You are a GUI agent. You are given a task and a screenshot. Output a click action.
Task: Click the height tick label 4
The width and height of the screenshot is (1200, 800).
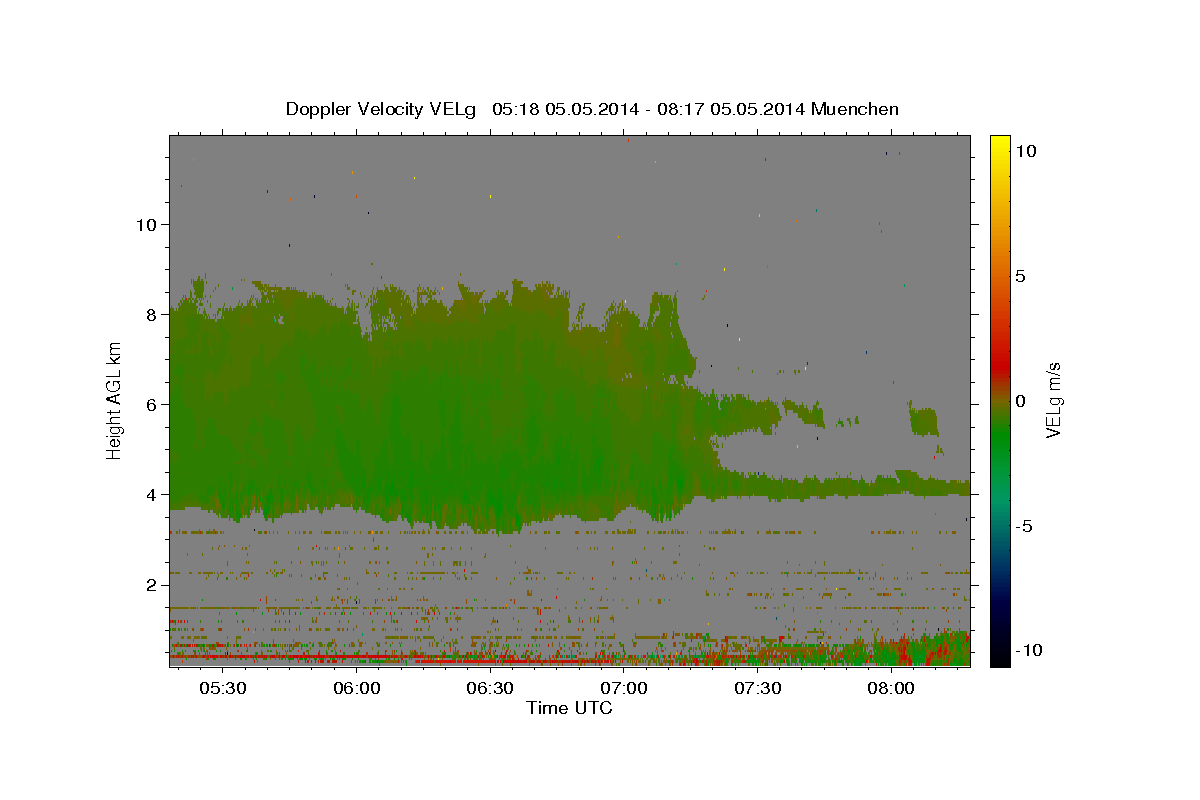(152, 494)
